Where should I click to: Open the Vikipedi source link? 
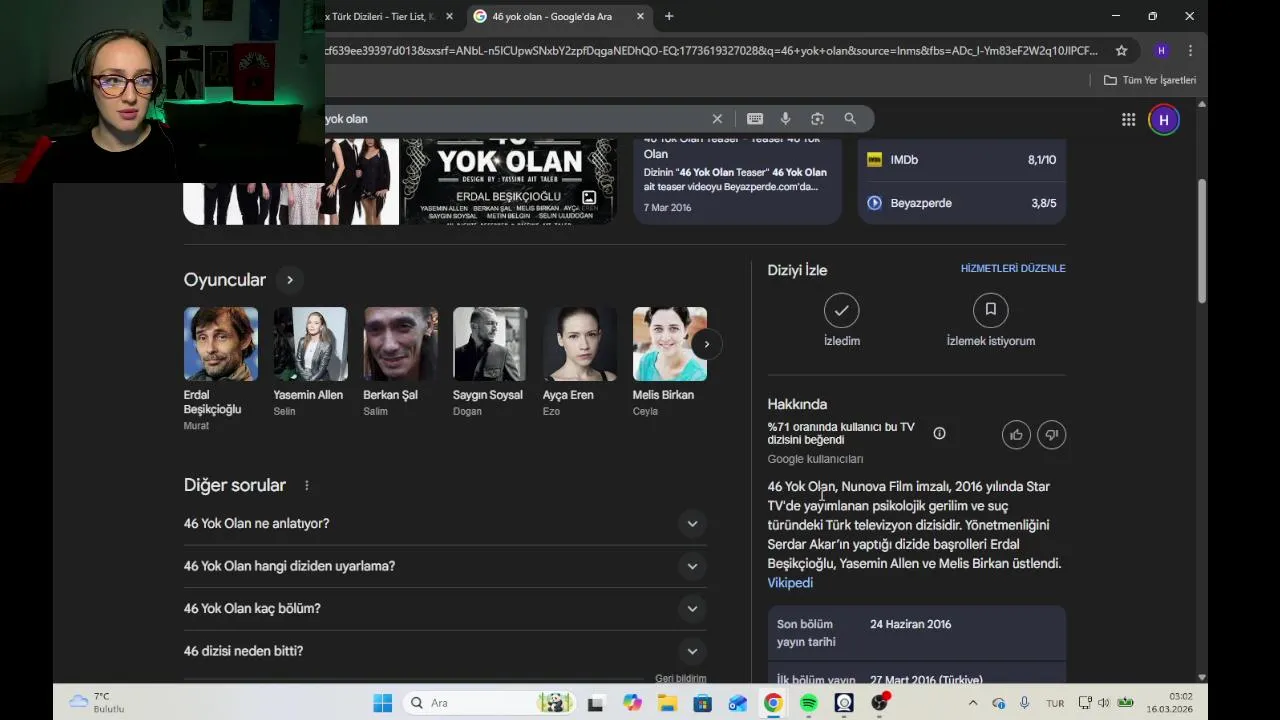[790, 583]
